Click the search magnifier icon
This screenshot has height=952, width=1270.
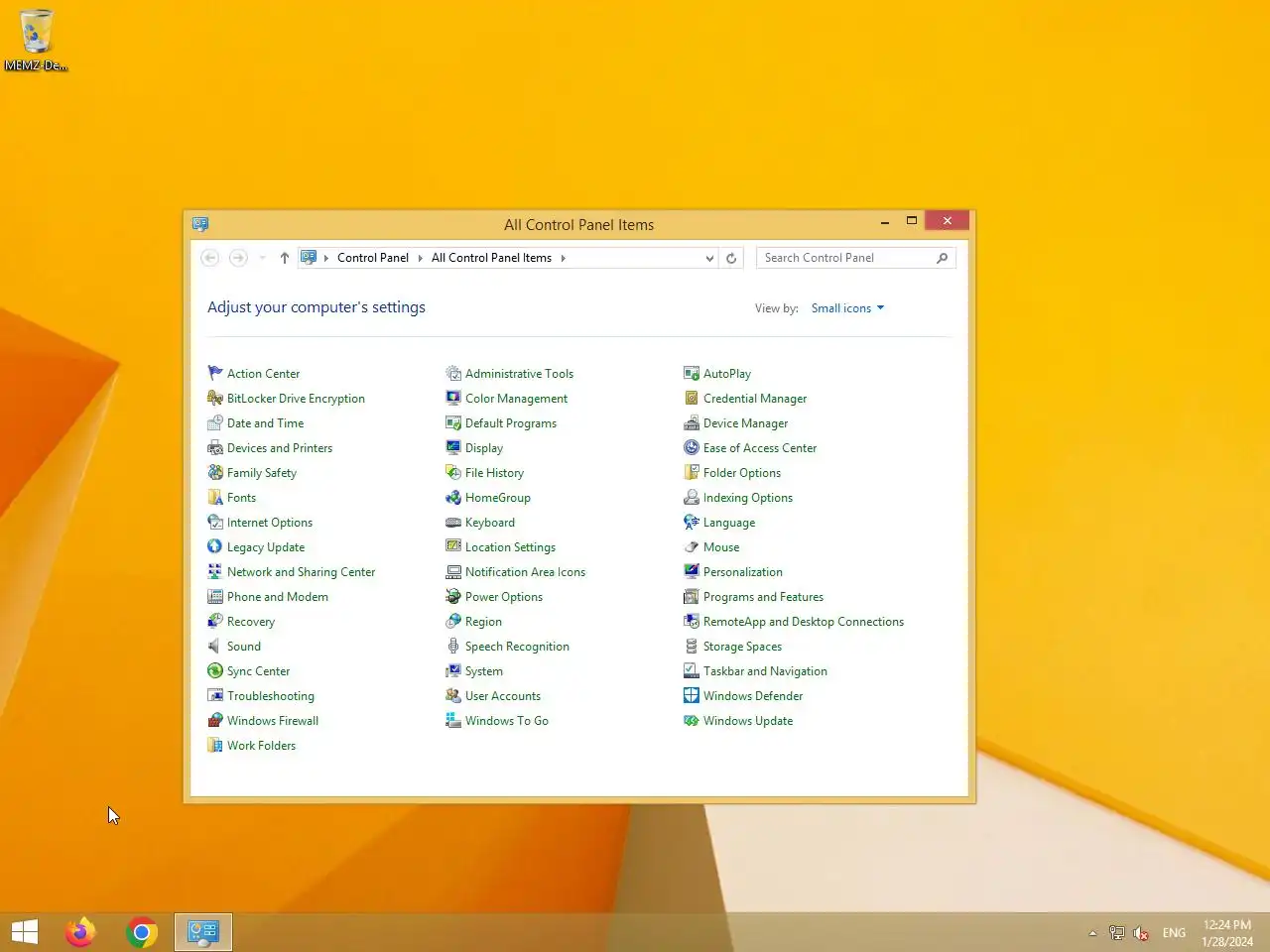(x=943, y=258)
